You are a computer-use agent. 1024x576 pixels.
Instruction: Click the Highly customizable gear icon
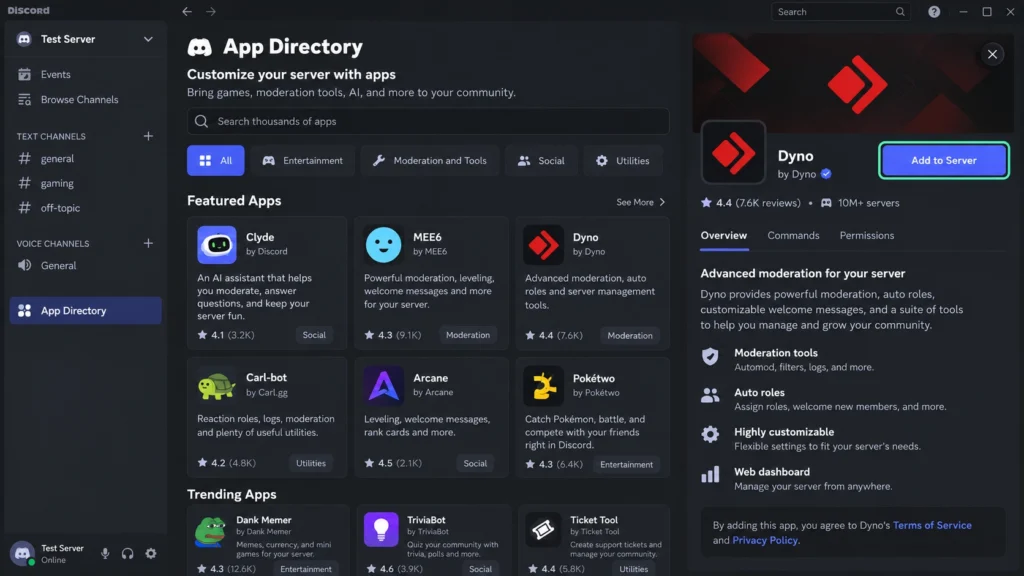tap(710, 434)
